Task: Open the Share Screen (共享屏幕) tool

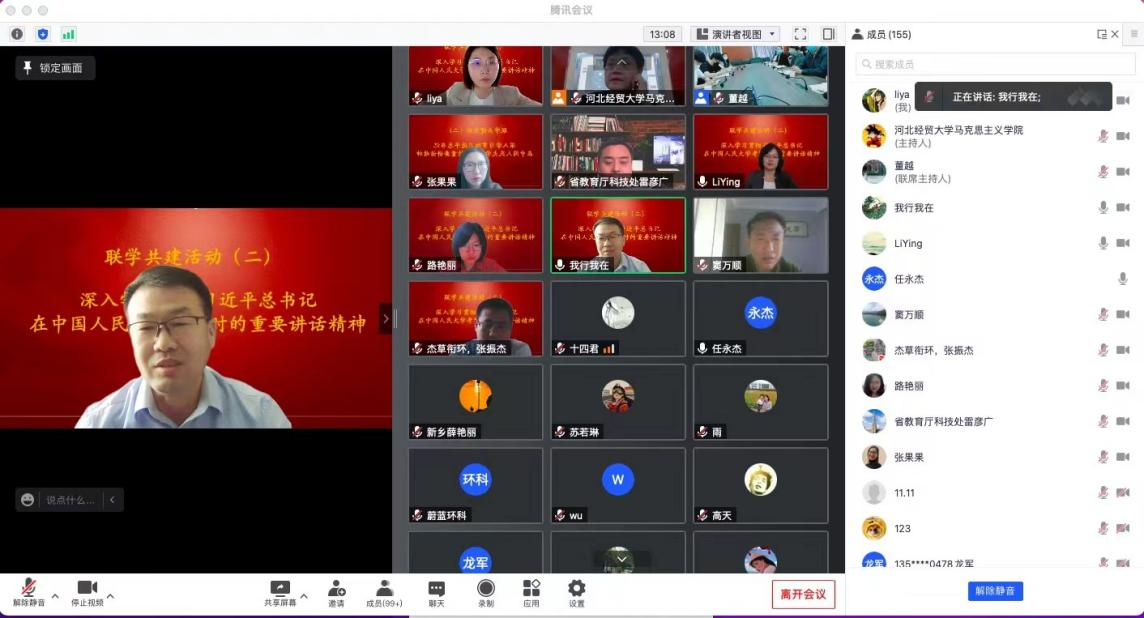Action: [x=280, y=593]
